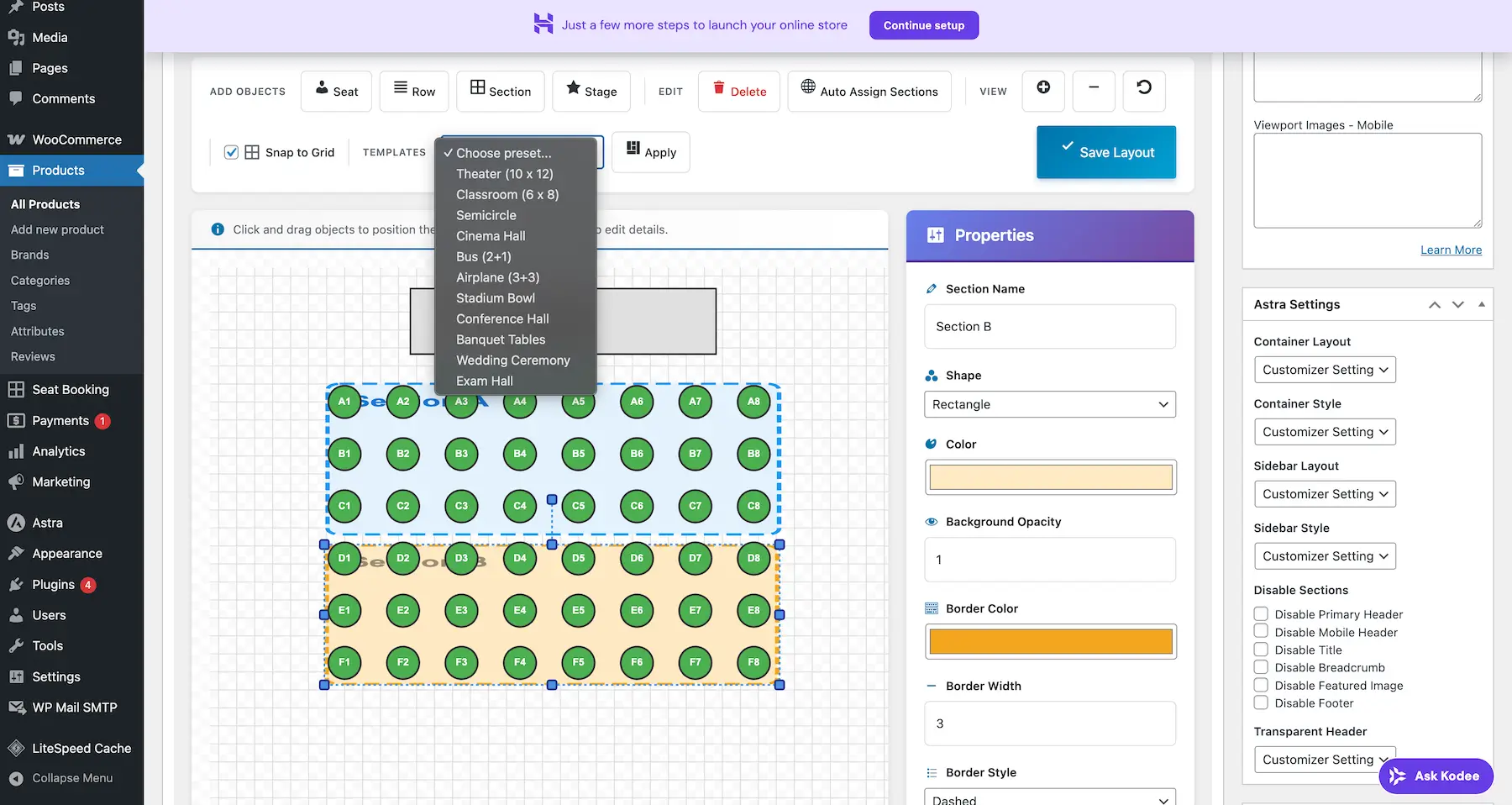The image size is (1512, 805).
Task: Select Cinema Hall preset from list
Action: pos(491,236)
